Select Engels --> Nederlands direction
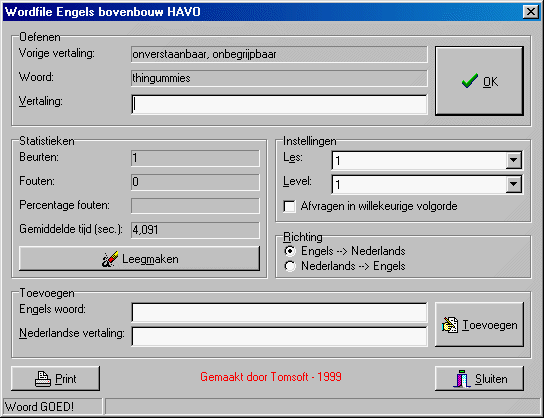Image resolution: width=544 pixels, height=418 pixels. (x=290, y=251)
